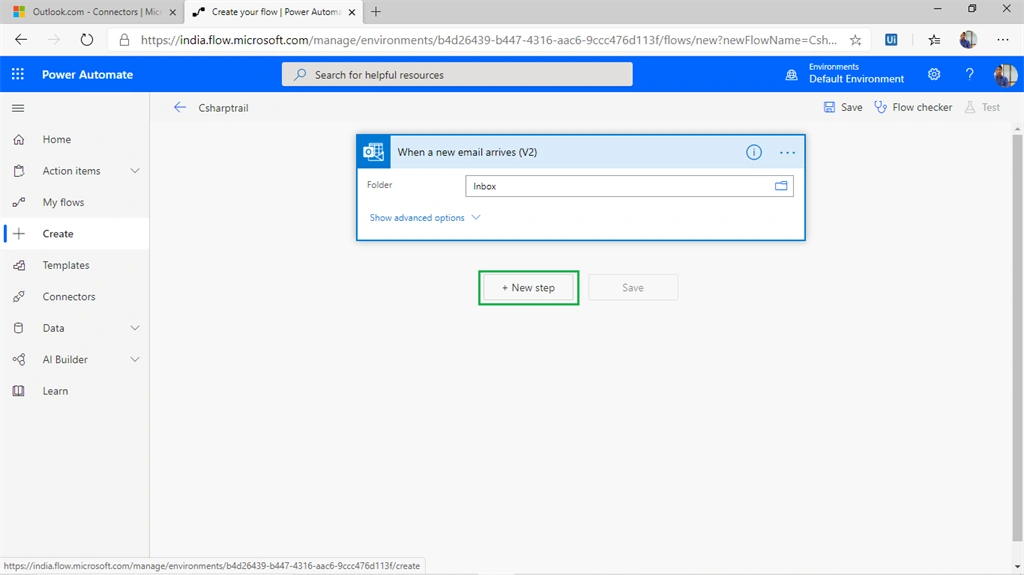Open trigger ellipsis menu
Viewport: 1024px width, 575px height.
tap(788, 152)
